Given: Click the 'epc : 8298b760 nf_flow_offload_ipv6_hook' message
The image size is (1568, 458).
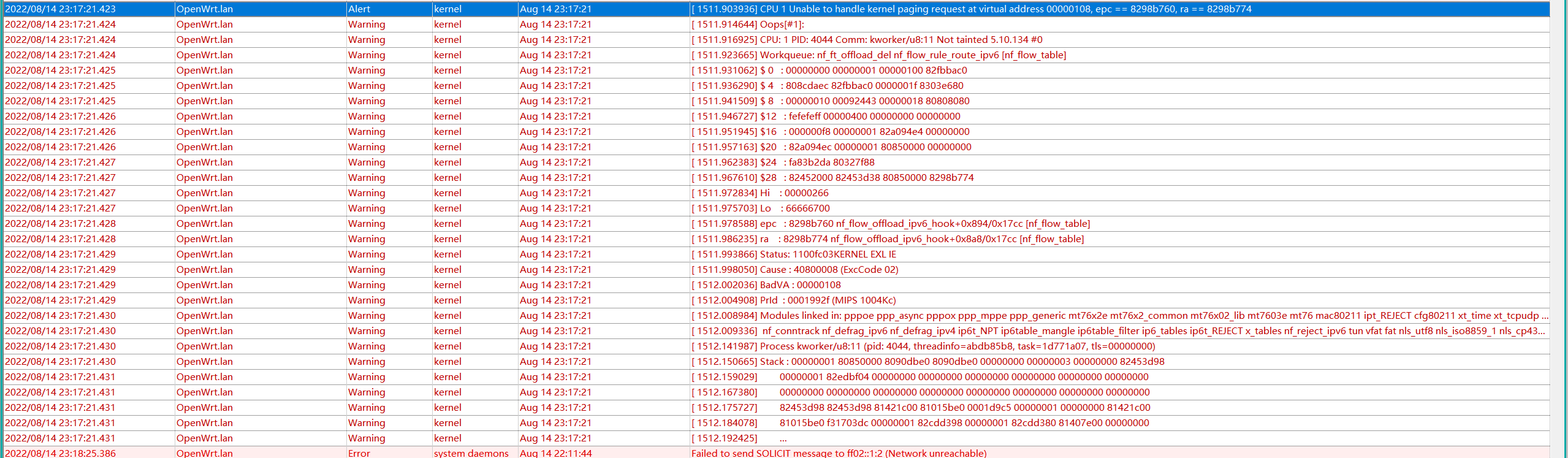Looking at the screenshot, I should 891,223.
